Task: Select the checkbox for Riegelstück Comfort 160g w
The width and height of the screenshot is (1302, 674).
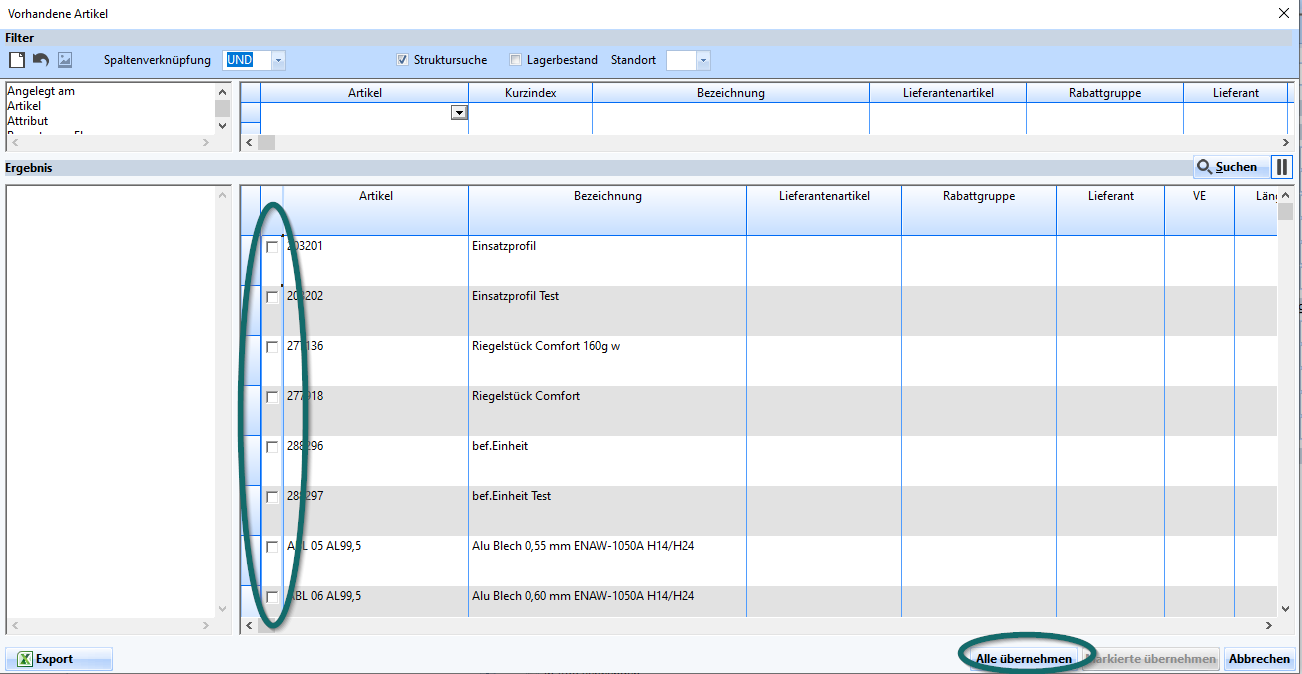Action: (272, 347)
